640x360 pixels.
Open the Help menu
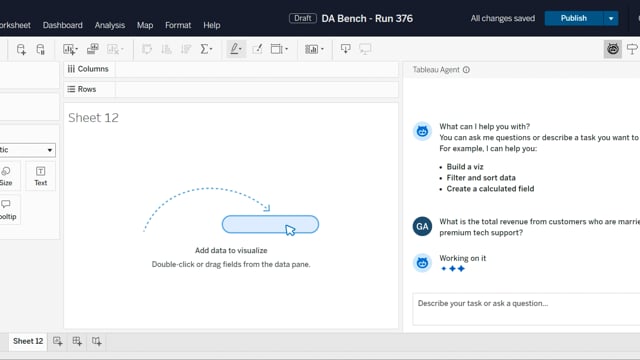(211, 25)
